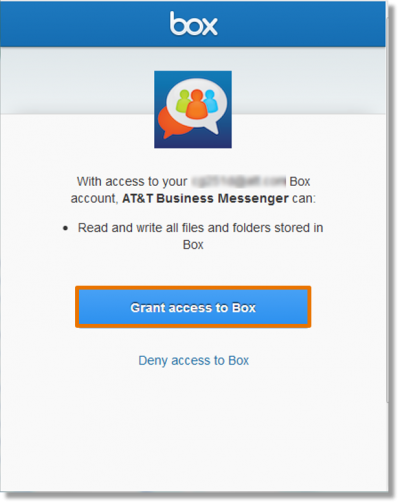This screenshot has width=400, height=504.
Task: Click the bullet point beside the permission text
Action: coord(66,228)
